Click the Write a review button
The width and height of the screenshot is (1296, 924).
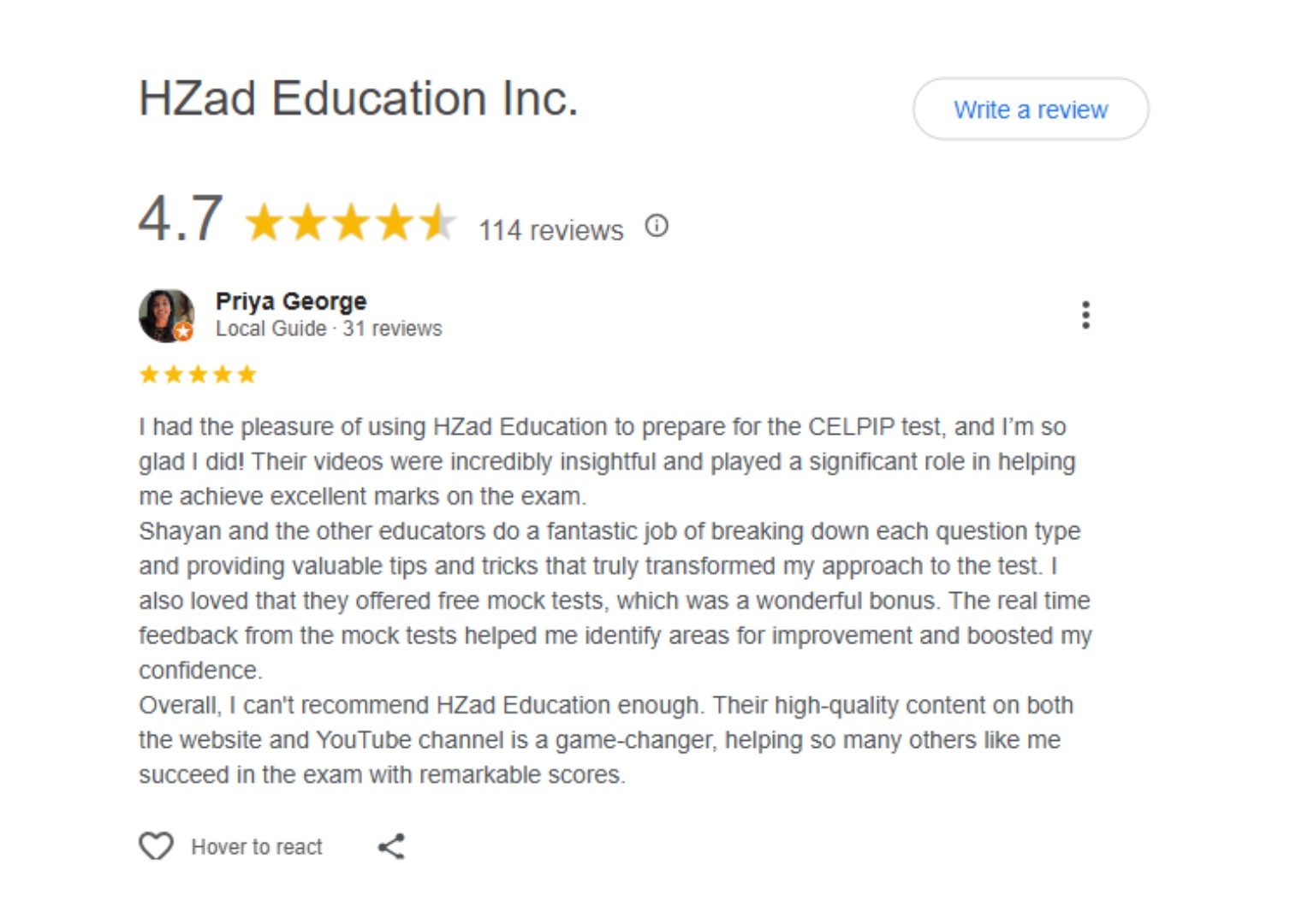[x=1030, y=110]
